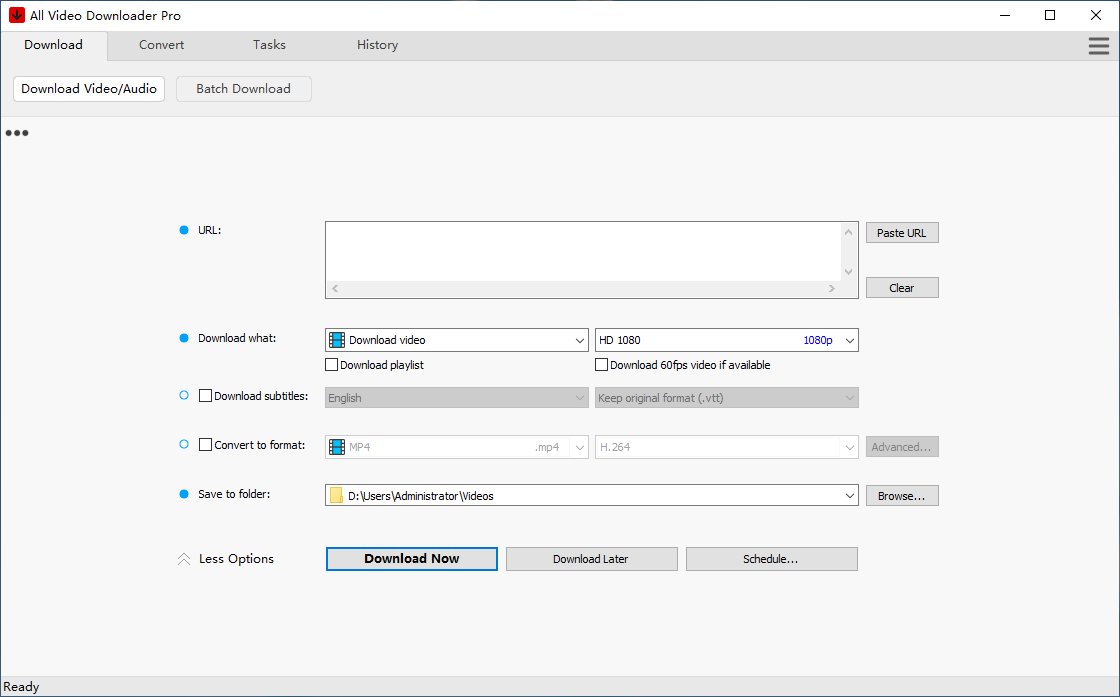
Task: Open the English subtitle language dropdown
Action: pyautogui.click(x=456, y=398)
